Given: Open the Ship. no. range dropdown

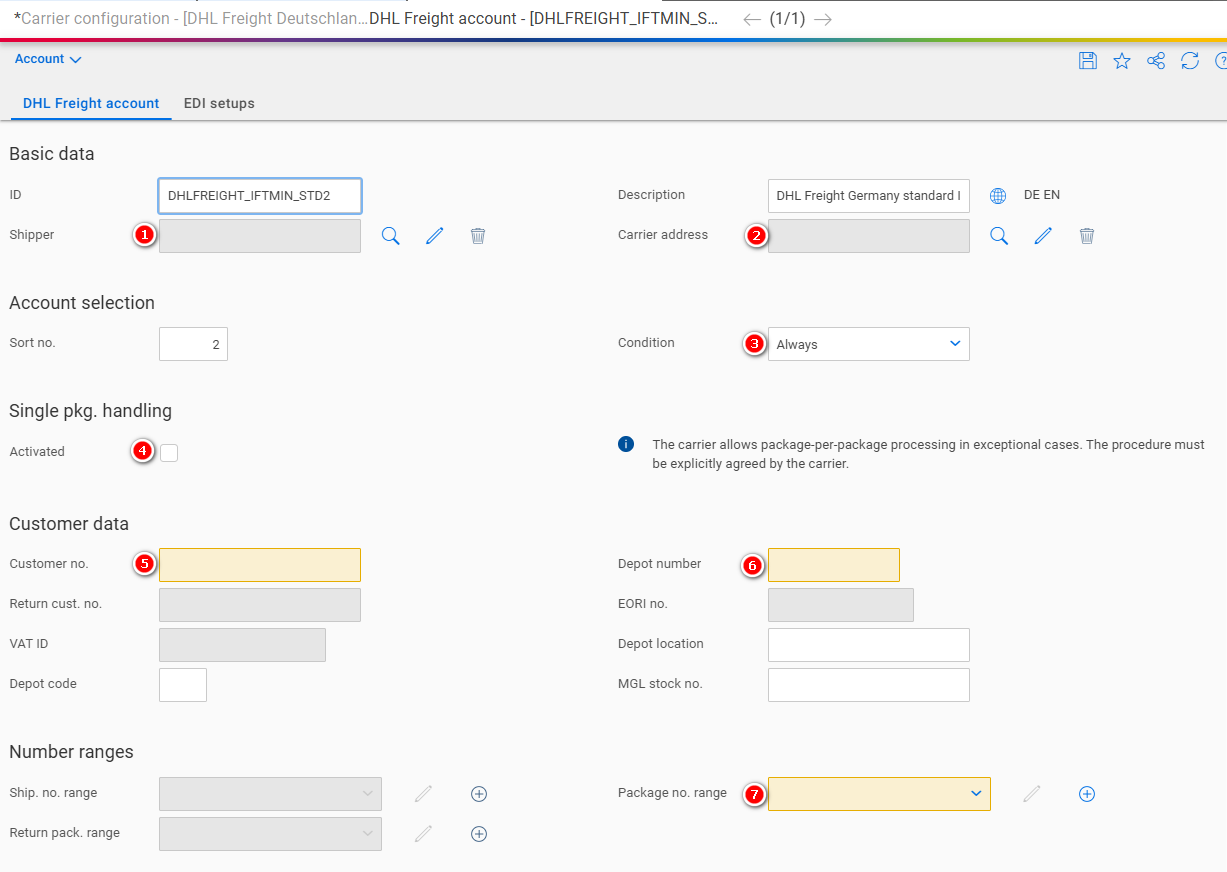Looking at the screenshot, I should pyautogui.click(x=270, y=794).
